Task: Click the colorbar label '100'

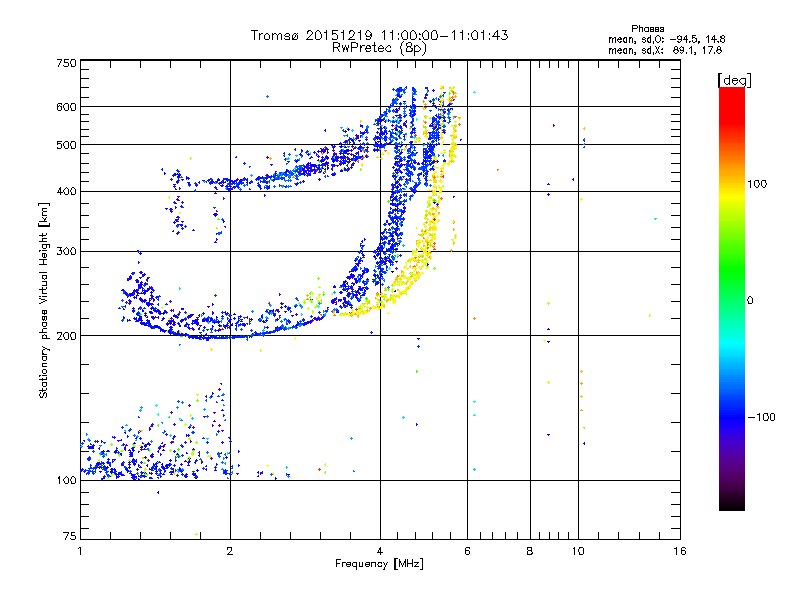Action: [757, 184]
